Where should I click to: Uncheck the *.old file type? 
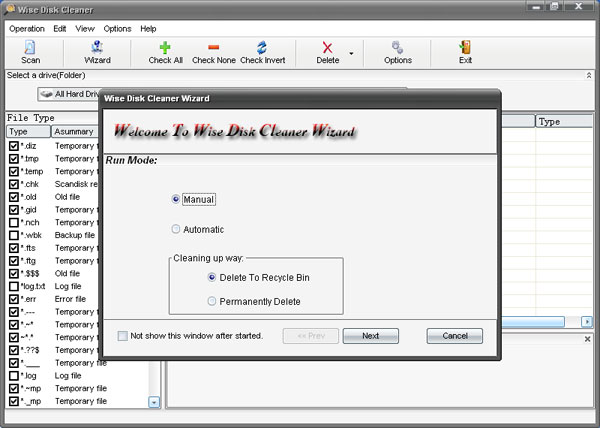pyautogui.click(x=14, y=197)
